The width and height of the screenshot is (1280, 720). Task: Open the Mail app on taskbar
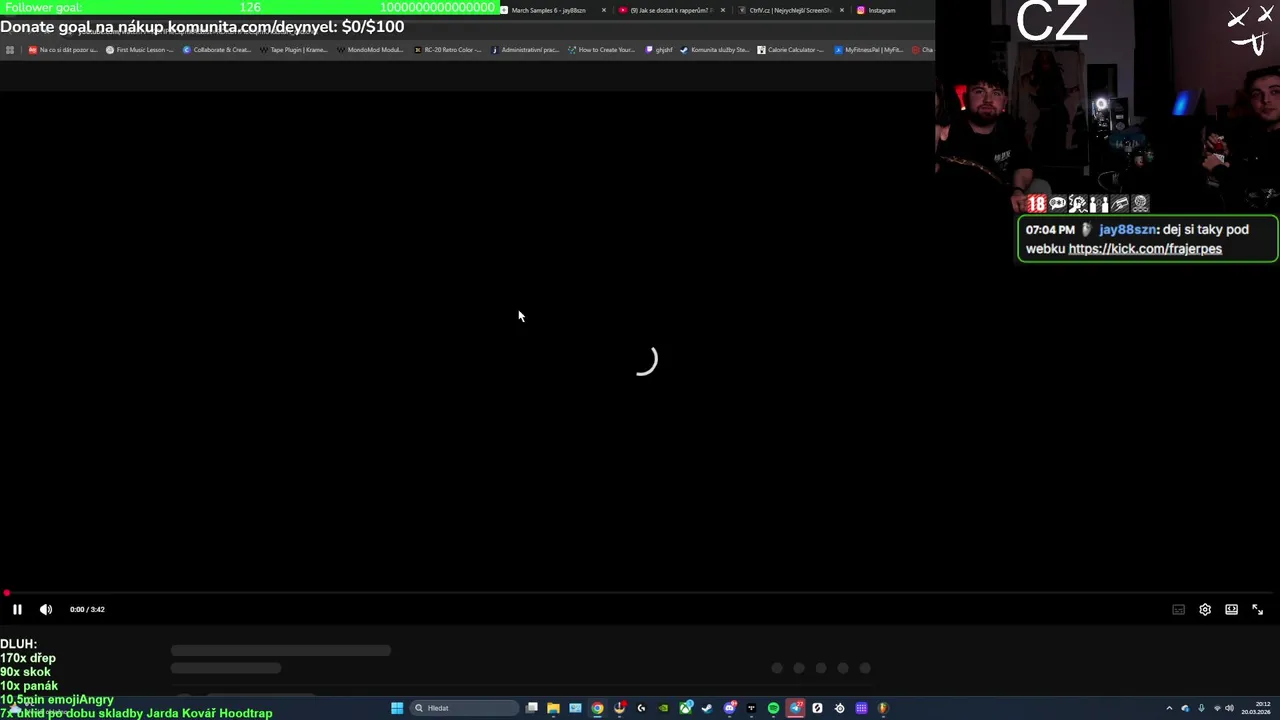click(x=575, y=708)
